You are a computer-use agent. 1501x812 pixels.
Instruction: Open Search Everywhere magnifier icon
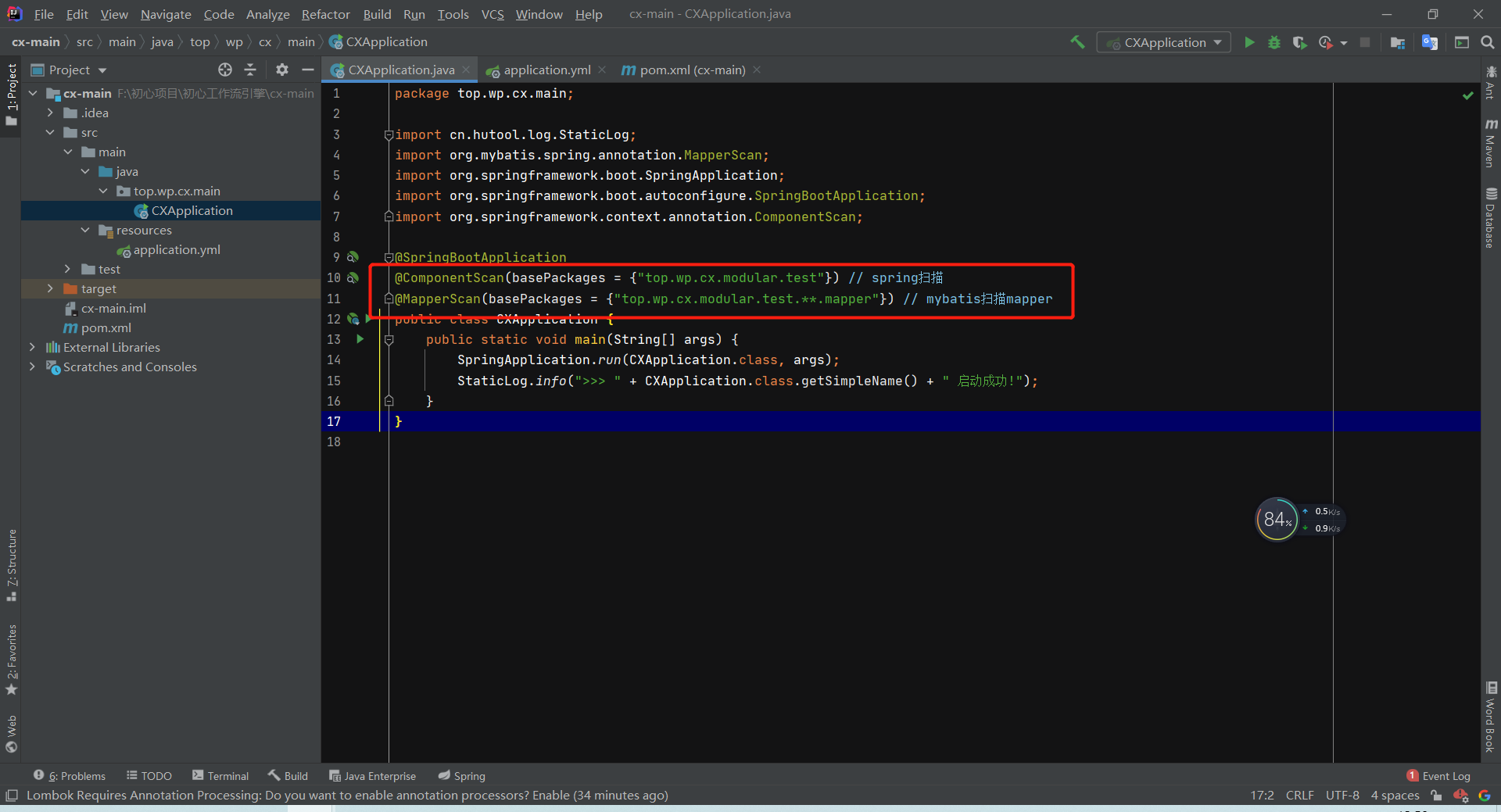pyautogui.click(x=1488, y=42)
